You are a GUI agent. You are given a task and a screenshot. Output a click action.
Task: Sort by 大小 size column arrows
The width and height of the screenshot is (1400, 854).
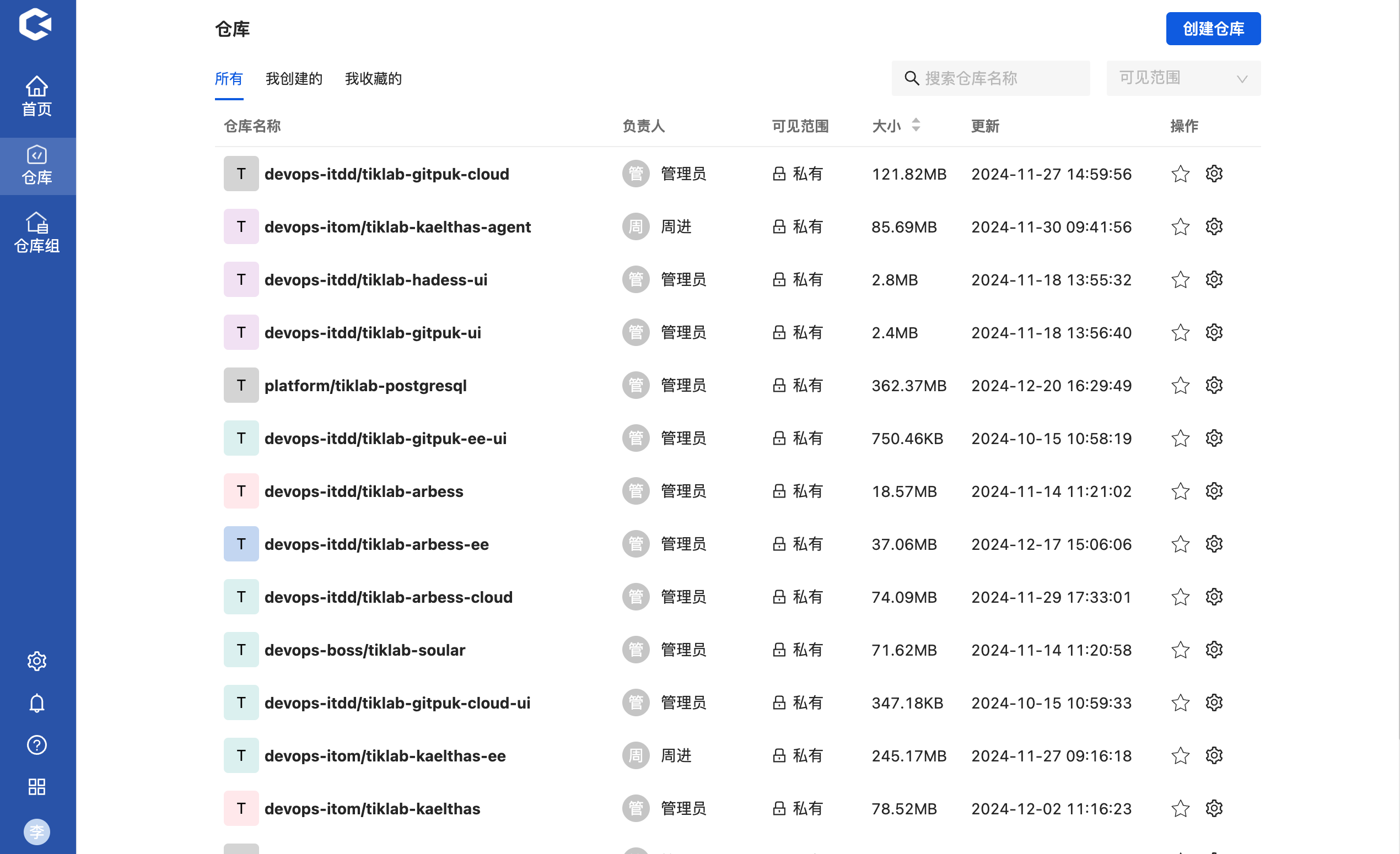[916, 125]
